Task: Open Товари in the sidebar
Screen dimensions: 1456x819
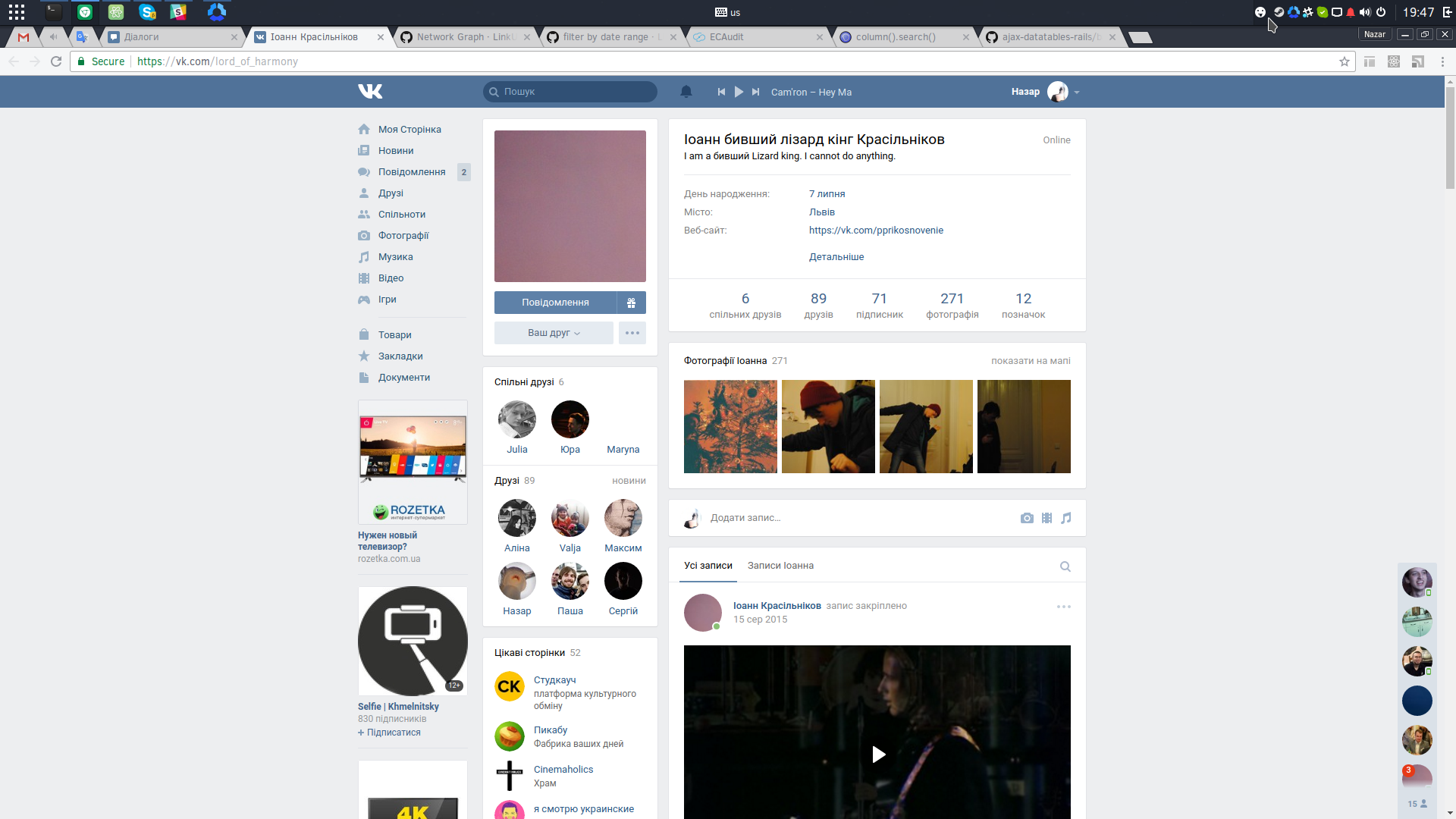Action: pyautogui.click(x=394, y=335)
